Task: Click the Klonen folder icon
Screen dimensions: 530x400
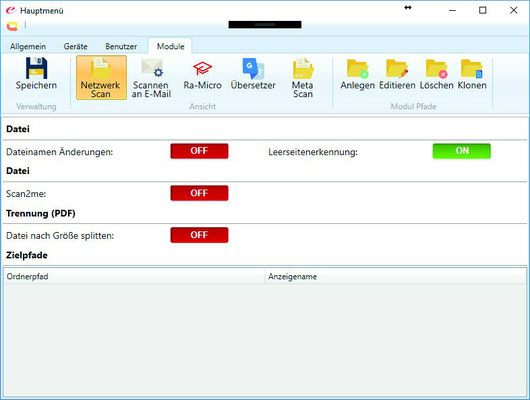Action: coord(472,69)
